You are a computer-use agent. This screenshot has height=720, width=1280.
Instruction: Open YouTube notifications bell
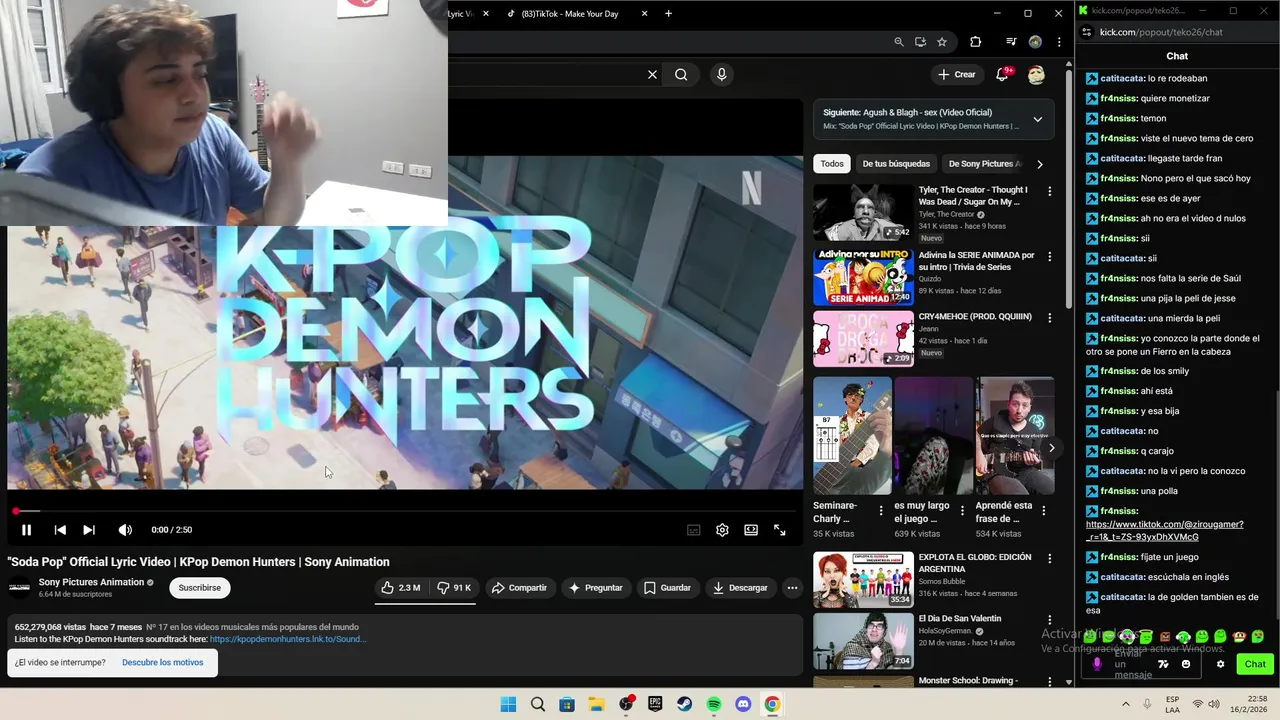[1002, 74]
